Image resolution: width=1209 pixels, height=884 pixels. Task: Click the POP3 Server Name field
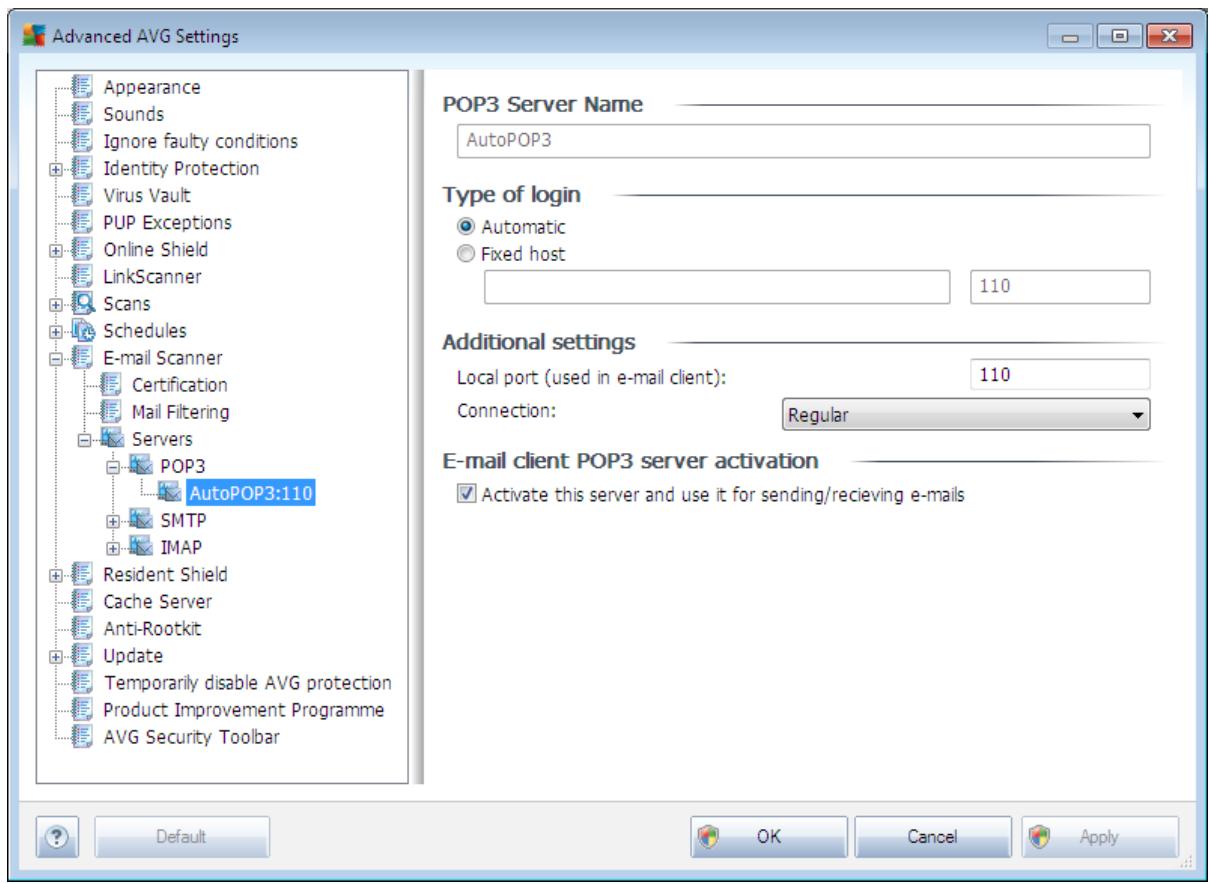point(803,141)
